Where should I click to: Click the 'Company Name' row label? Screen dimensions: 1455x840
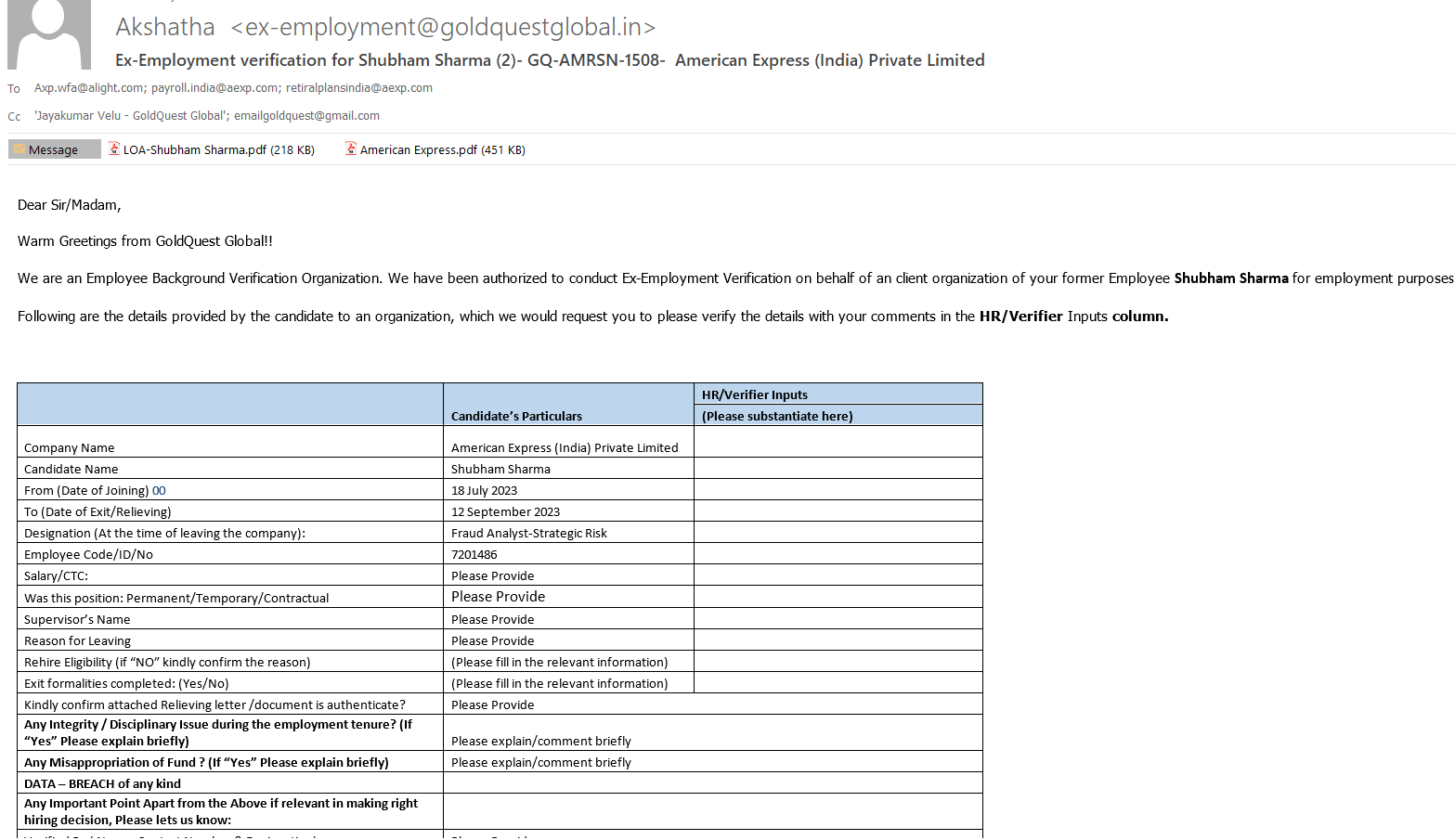[69, 448]
